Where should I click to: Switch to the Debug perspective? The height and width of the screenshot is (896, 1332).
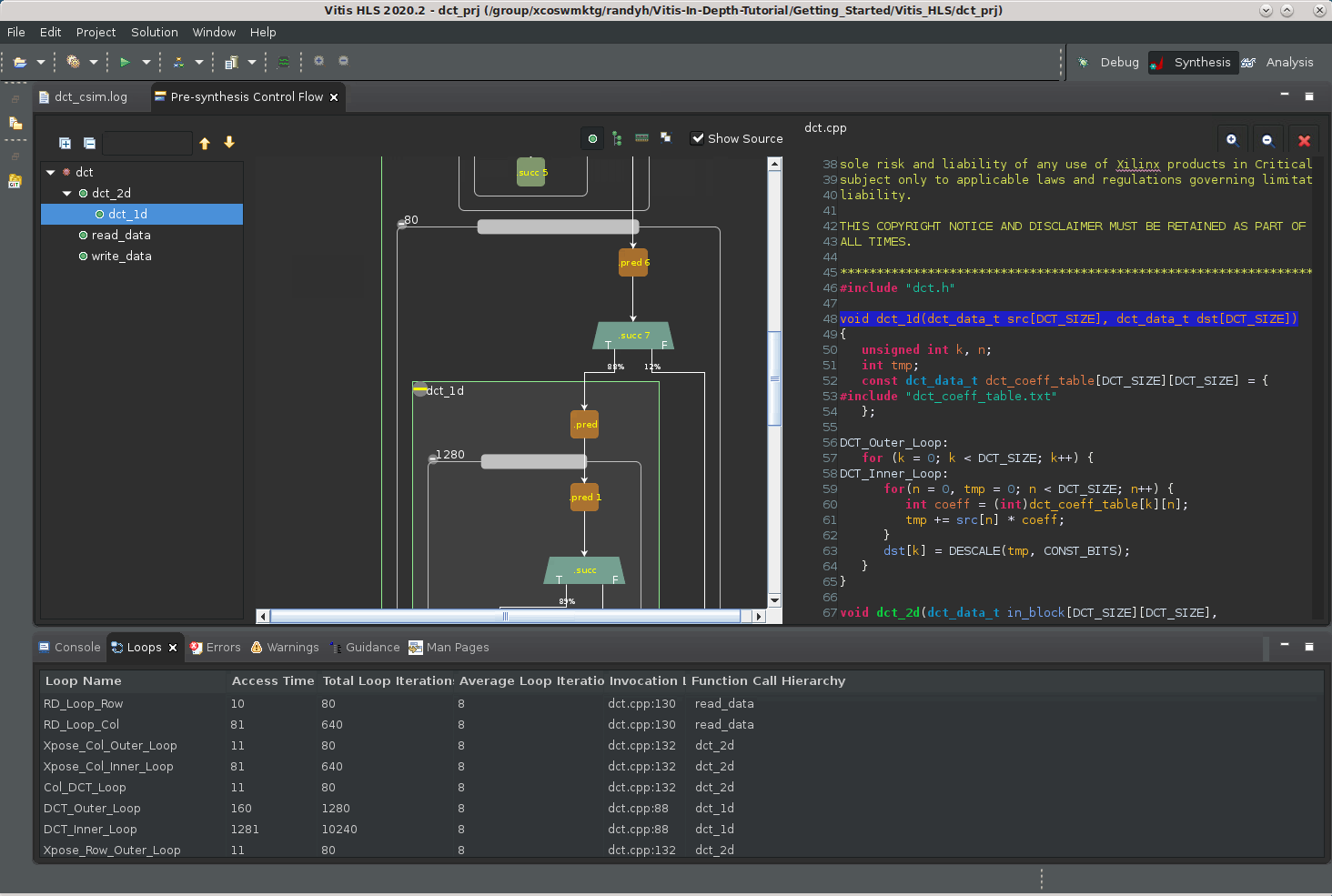1109,63
